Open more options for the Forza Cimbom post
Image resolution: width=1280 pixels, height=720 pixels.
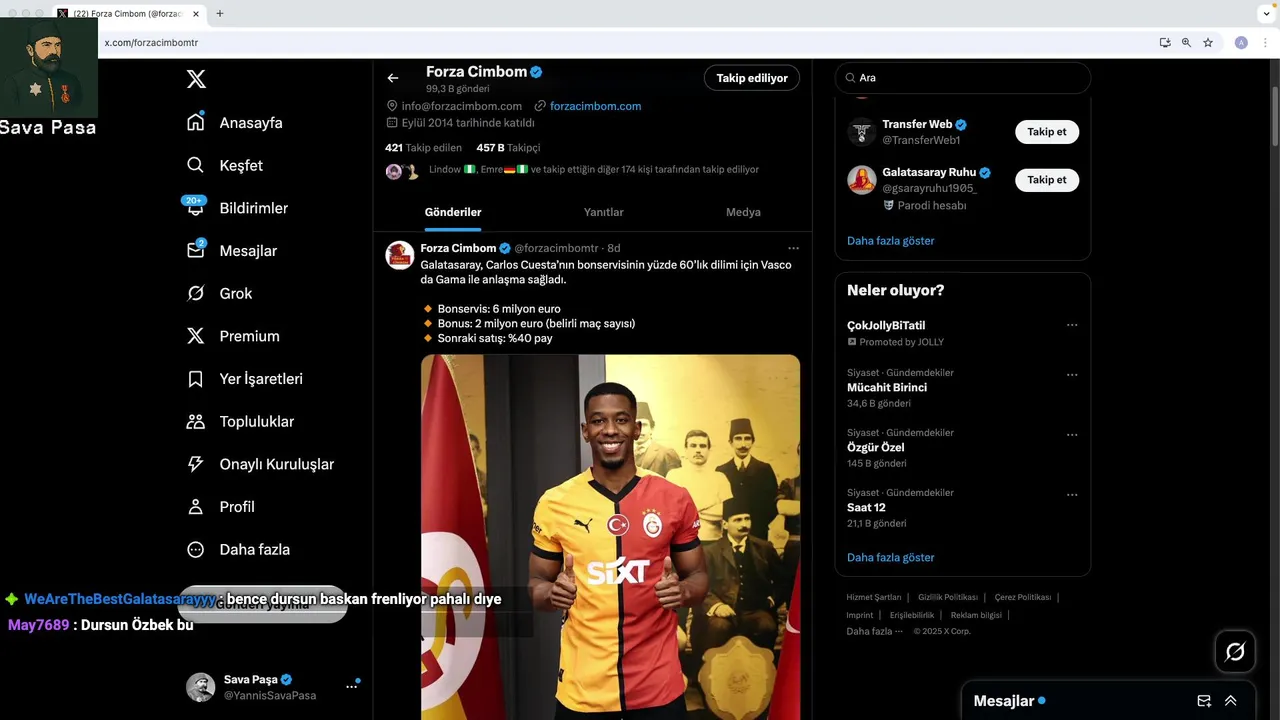[793, 248]
